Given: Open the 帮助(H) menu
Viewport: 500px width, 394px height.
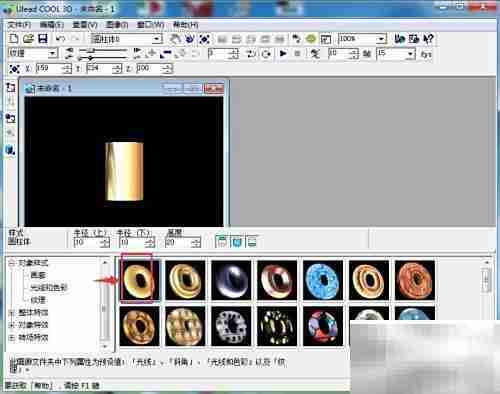Looking at the screenshot, I should click(x=185, y=25).
